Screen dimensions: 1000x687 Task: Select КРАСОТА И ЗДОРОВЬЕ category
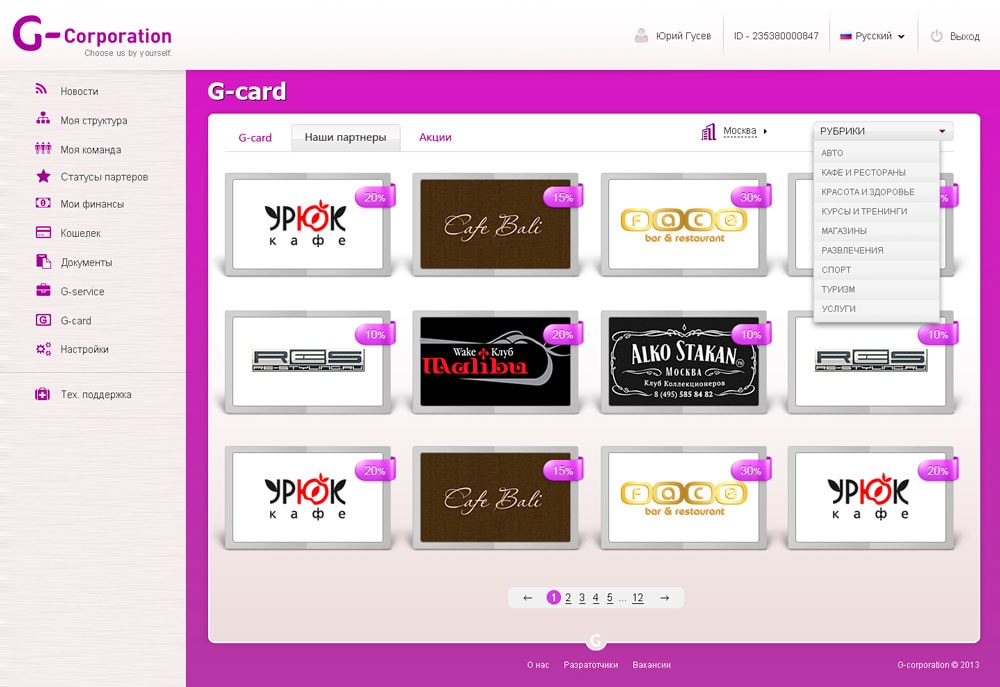tap(876, 192)
